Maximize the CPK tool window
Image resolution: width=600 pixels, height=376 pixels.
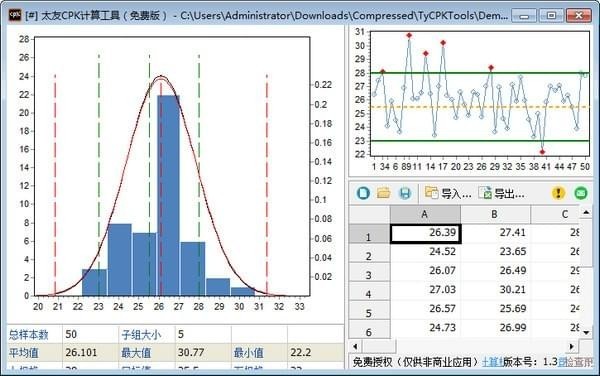[x=551, y=15]
